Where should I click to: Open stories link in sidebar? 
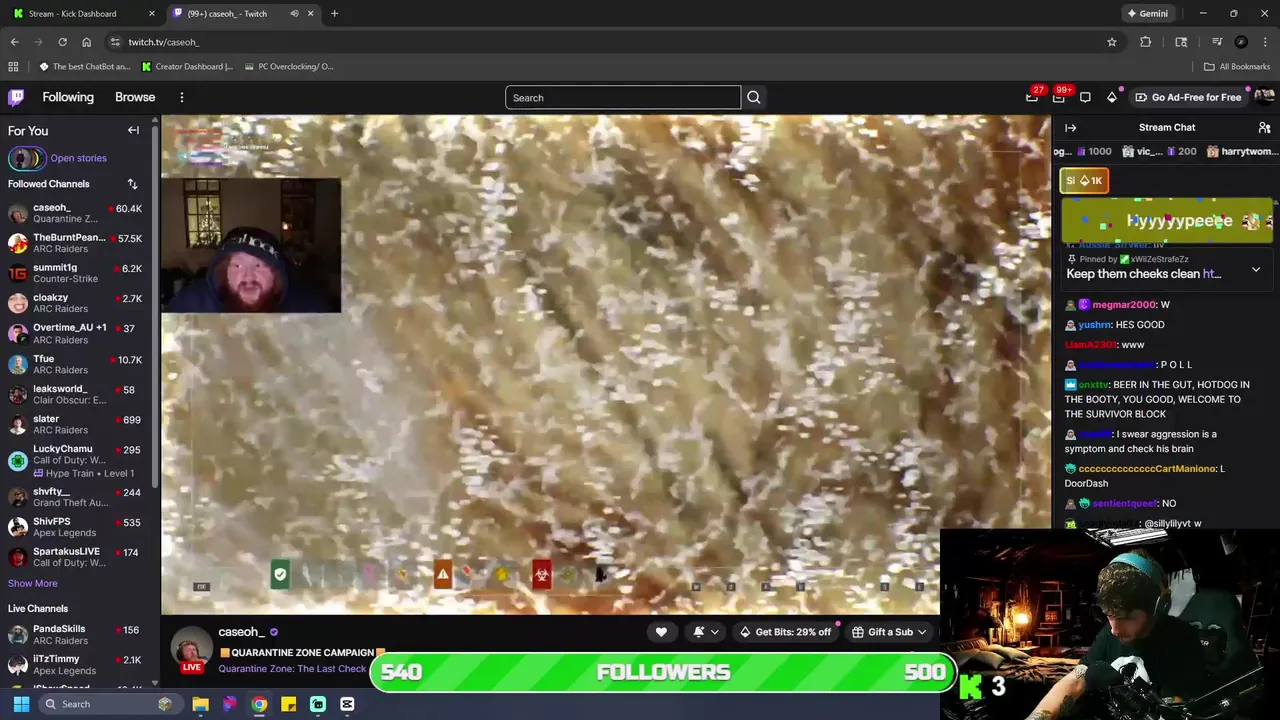pyautogui.click(x=78, y=158)
